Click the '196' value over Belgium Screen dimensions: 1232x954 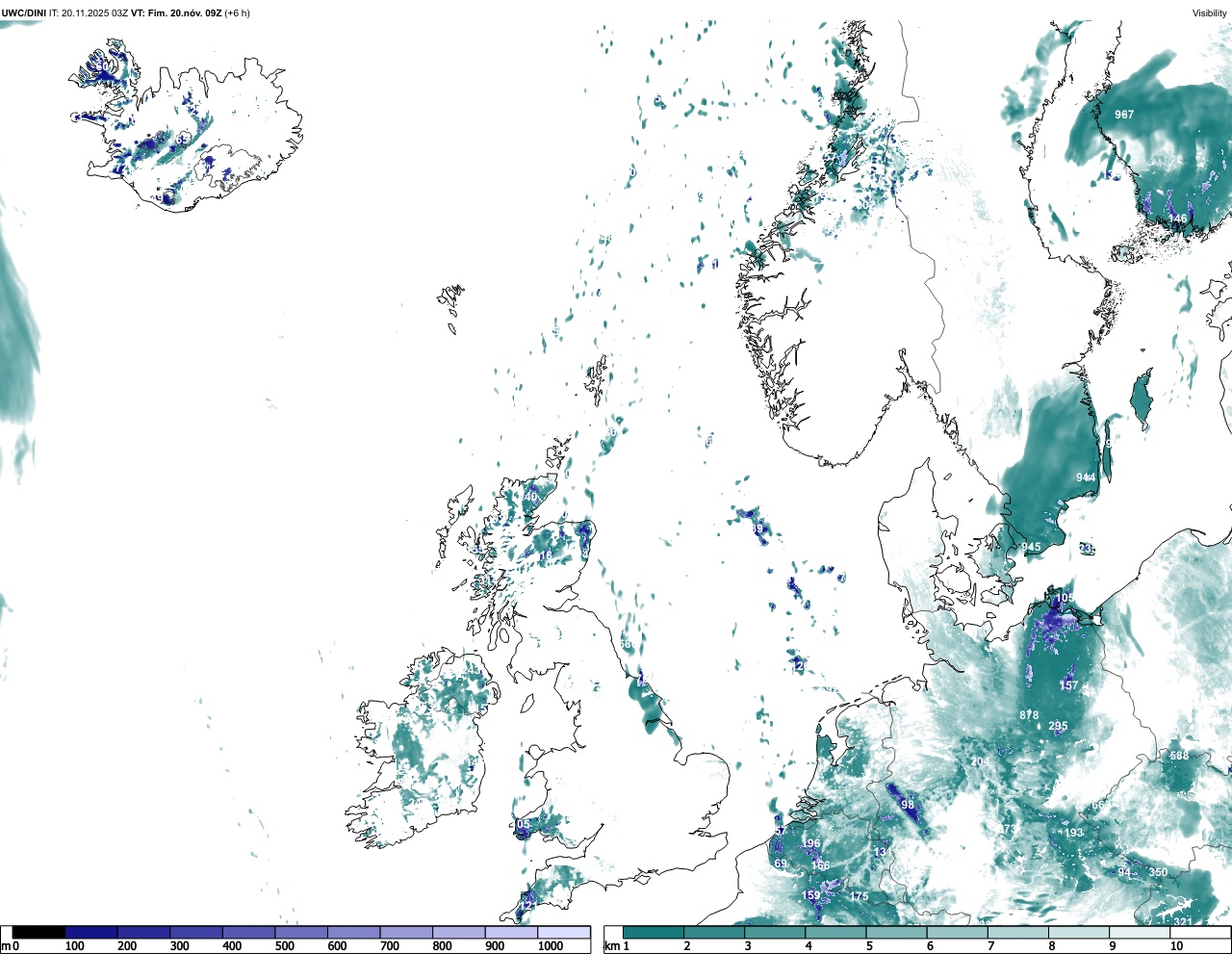(x=811, y=844)
